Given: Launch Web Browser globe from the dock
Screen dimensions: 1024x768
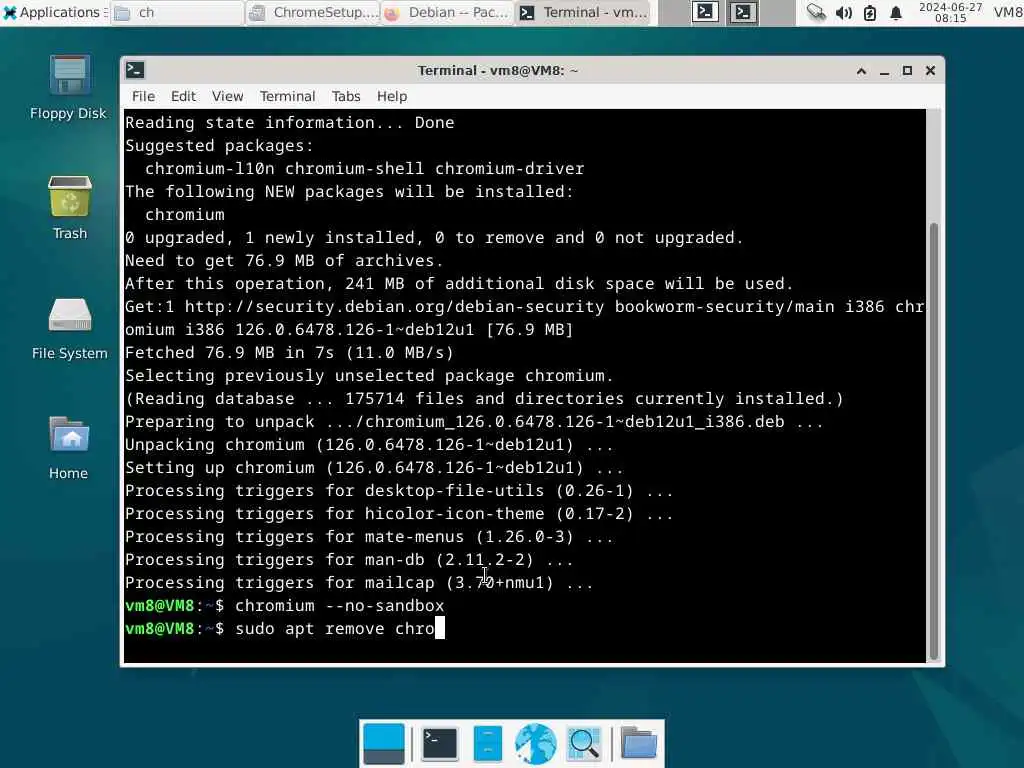Looking at the screenshot, I should point(536,743).
